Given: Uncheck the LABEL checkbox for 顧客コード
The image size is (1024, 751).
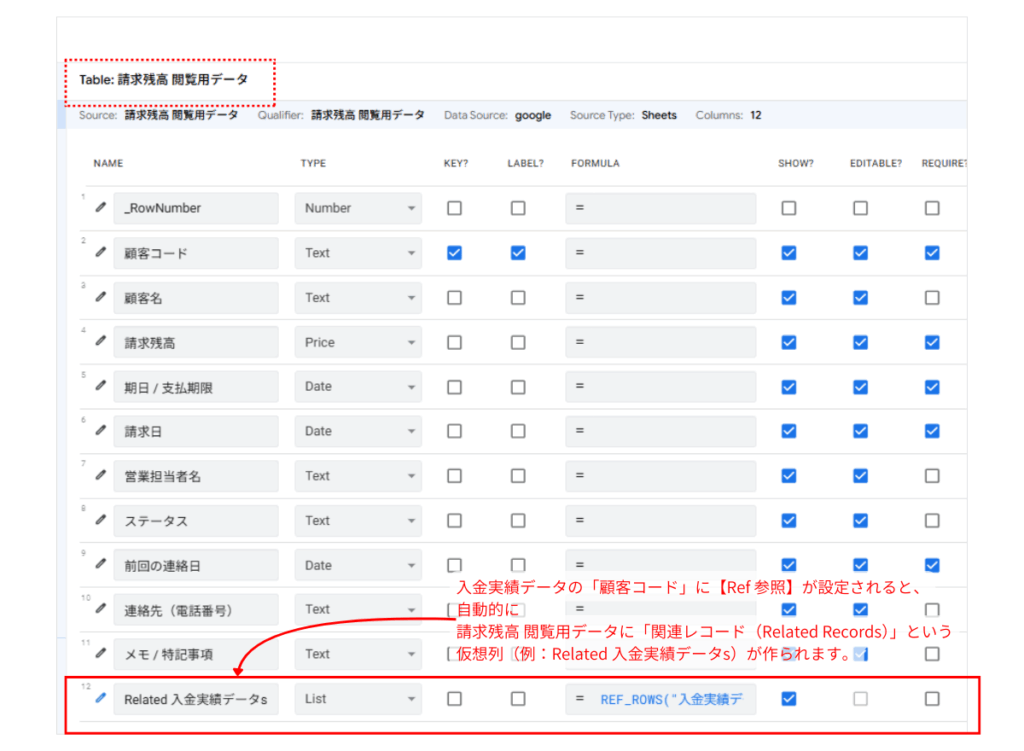Looking at the screenshot, I should 518,253.
